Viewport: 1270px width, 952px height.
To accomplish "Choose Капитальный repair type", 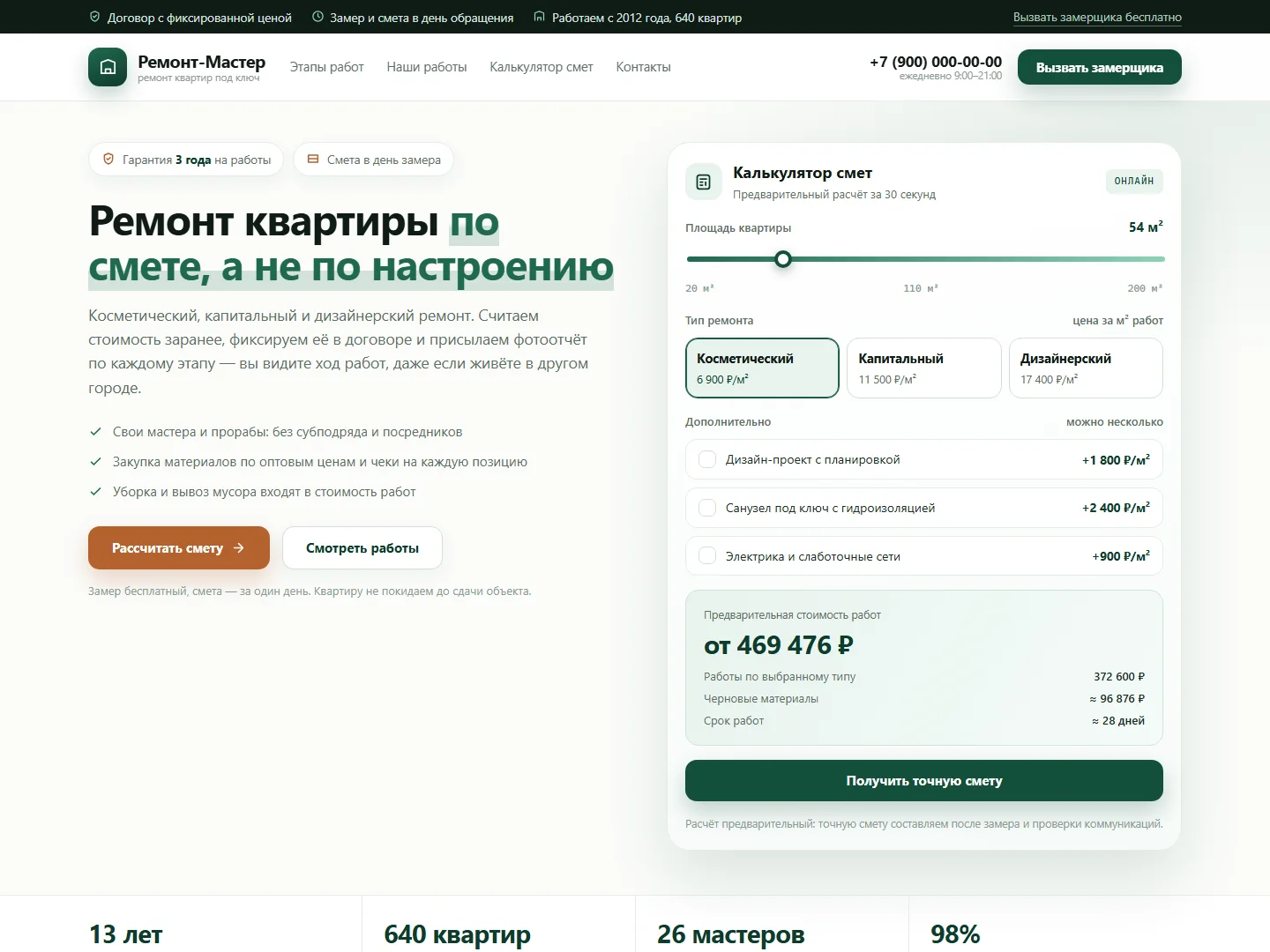I will click(924, 368).
